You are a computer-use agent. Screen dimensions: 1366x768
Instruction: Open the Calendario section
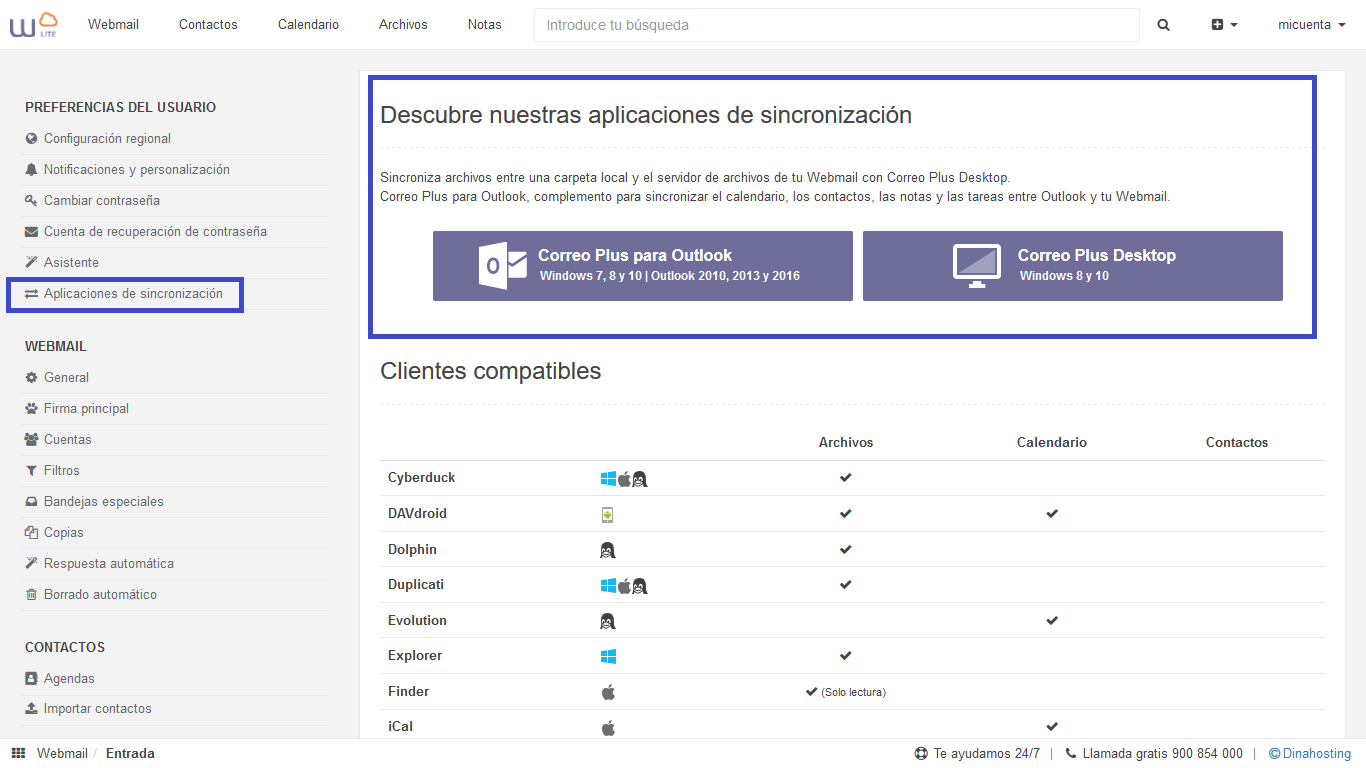click(308, 25)
